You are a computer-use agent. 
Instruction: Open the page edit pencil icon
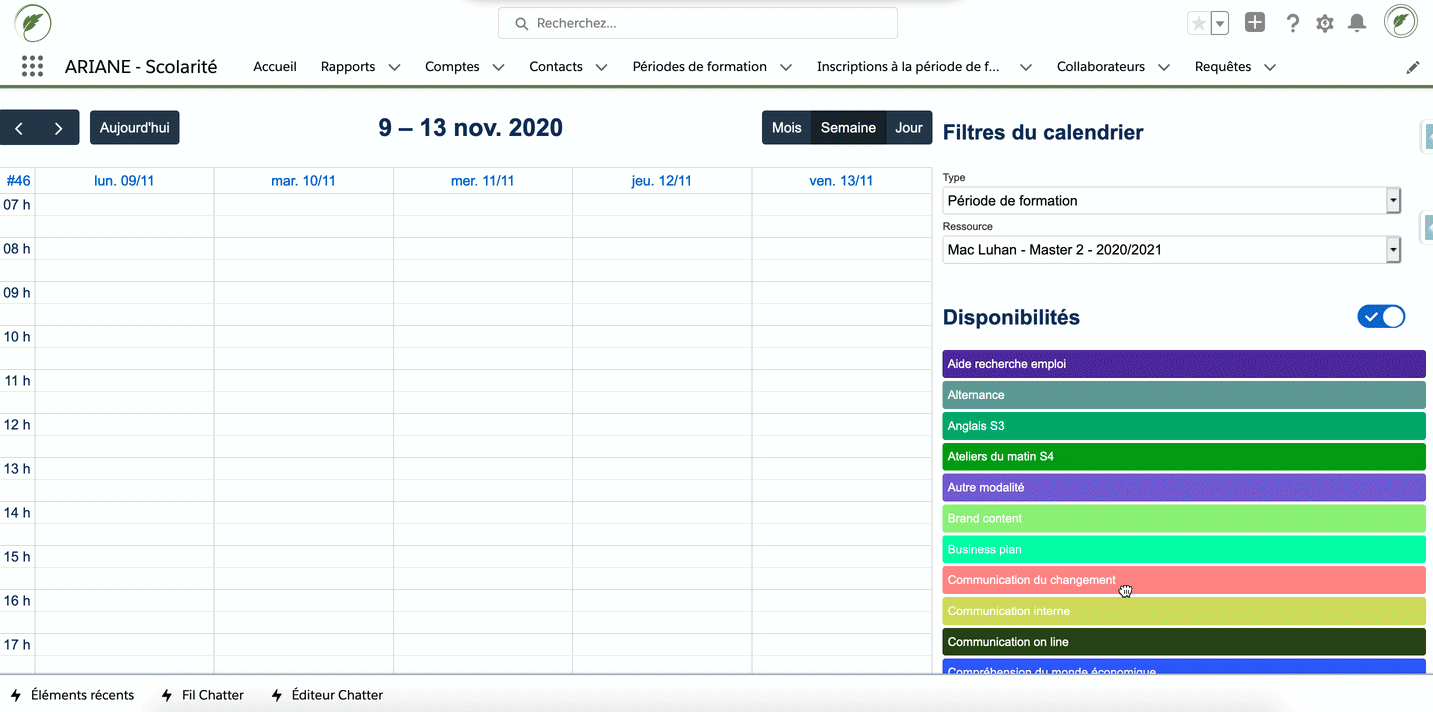click(x=1412, y=66)
